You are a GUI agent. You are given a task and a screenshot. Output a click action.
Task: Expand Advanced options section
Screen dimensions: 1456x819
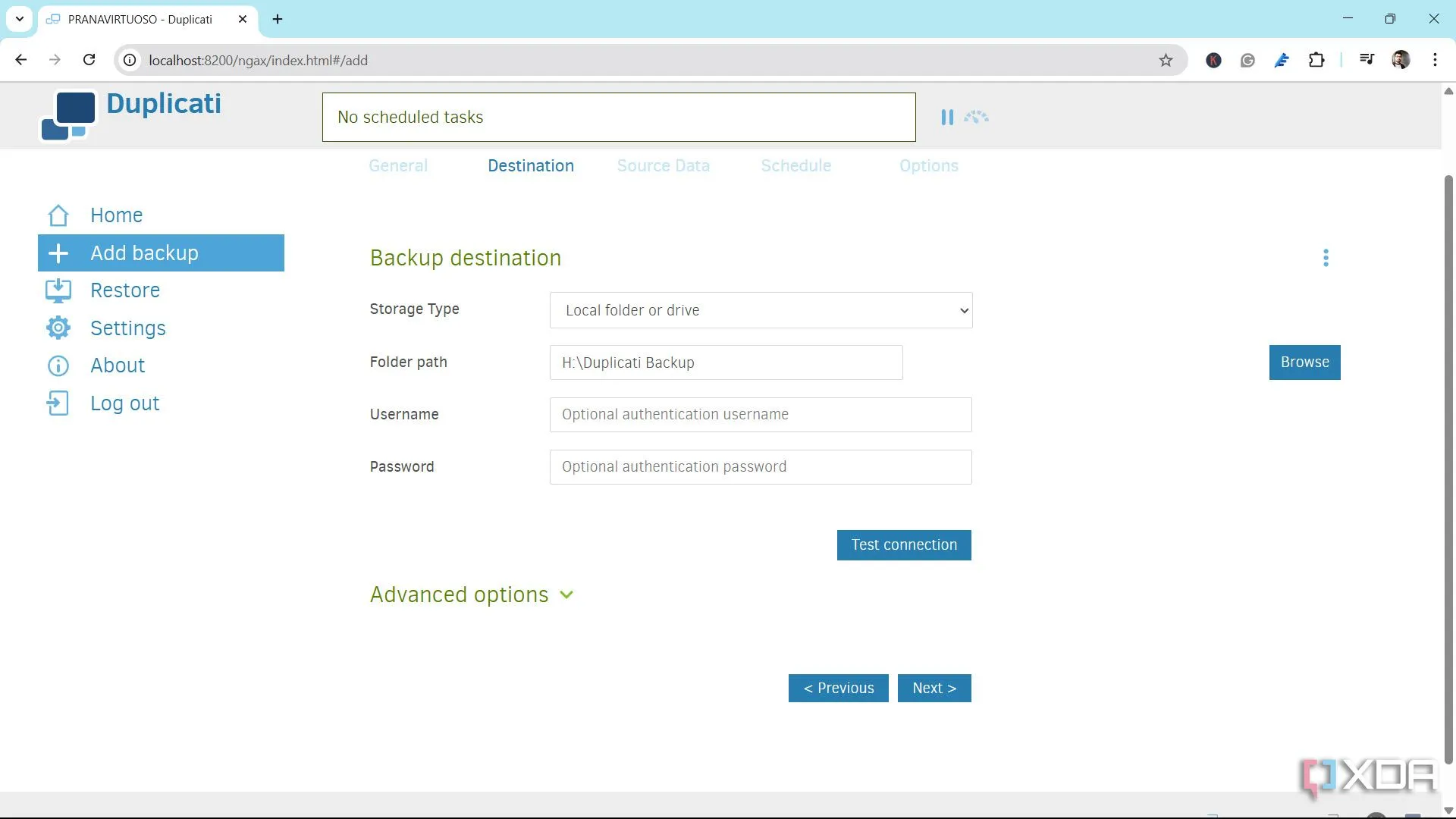[x=472, y=595]
